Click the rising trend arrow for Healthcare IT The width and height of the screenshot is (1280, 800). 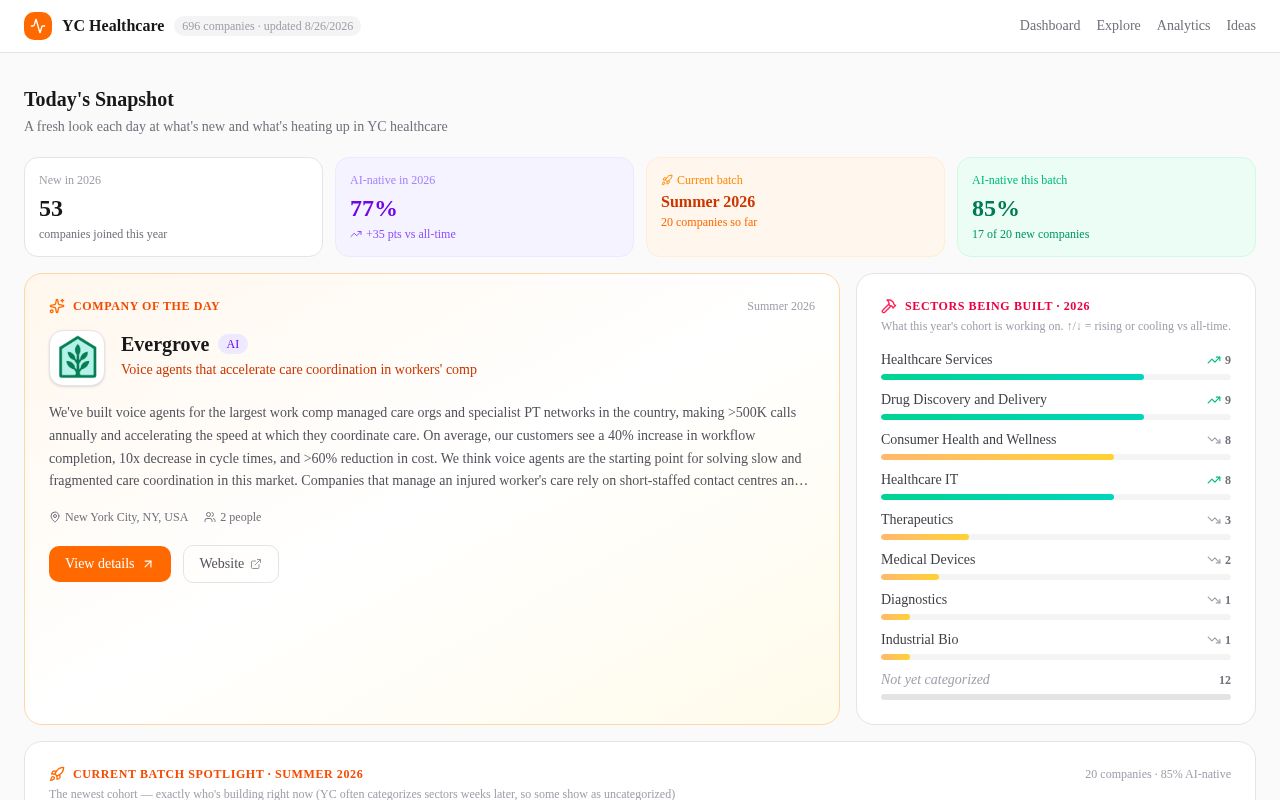click(1214, 480)
